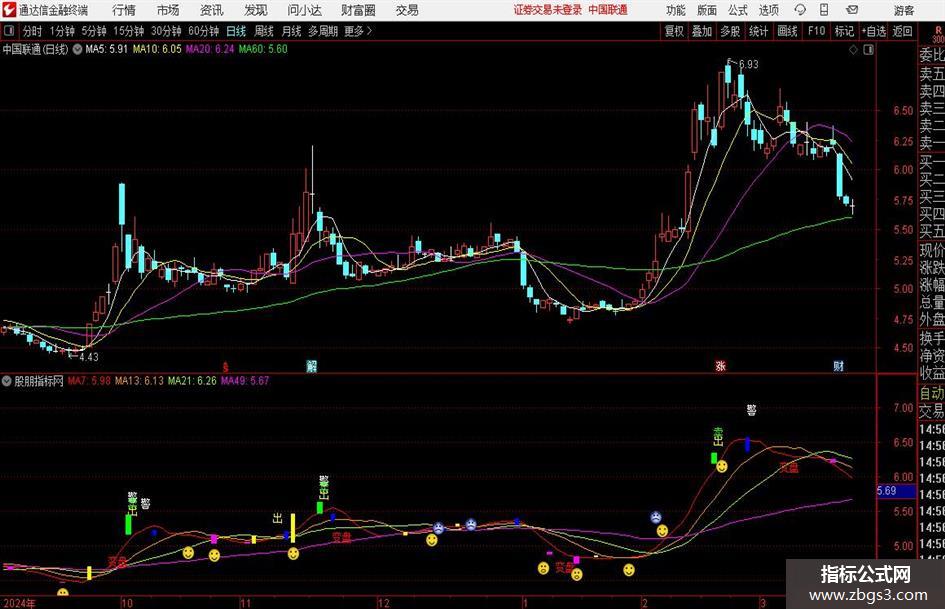
Task: Click the customer service headset icon
Action: [800, 10]
